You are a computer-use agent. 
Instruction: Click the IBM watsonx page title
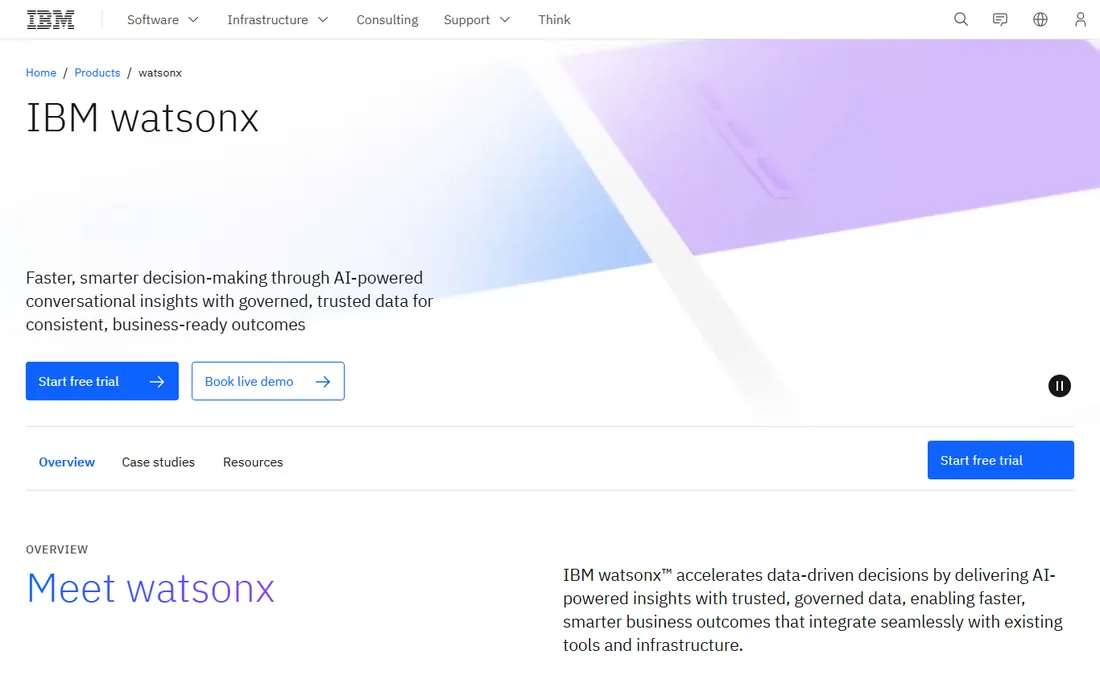click(142, 117)
